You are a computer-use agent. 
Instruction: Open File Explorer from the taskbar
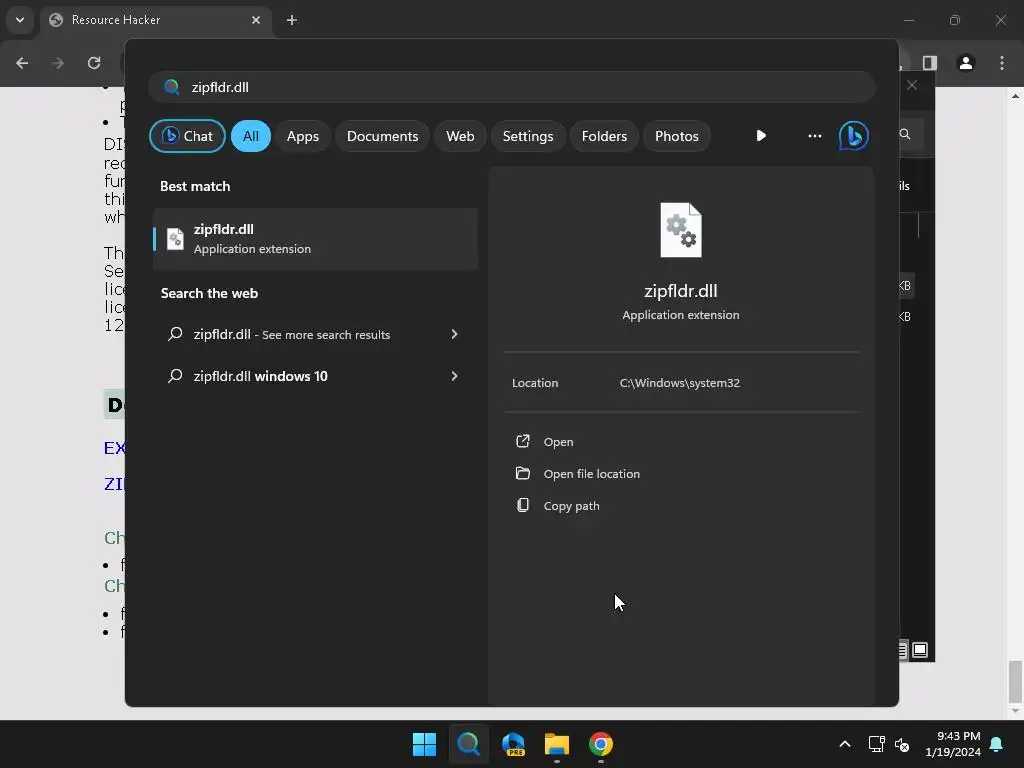(x=557, y=744)
